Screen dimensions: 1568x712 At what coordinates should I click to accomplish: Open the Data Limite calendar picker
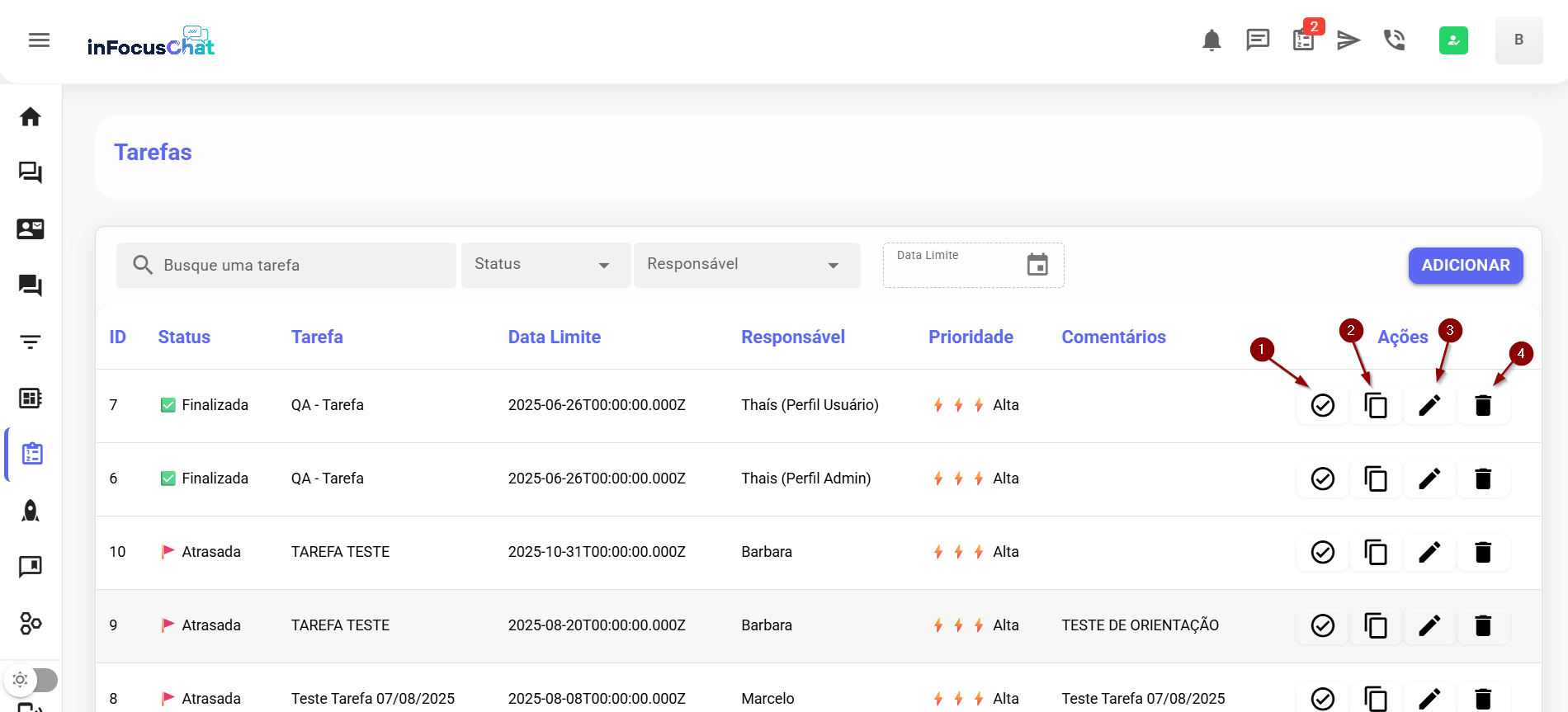tap(1037, 265)
